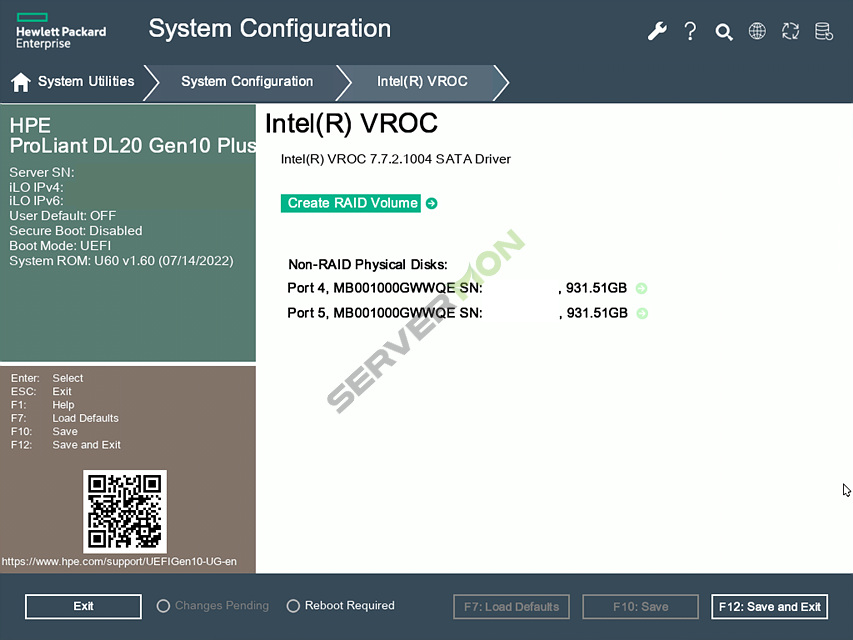Select the System Utilities breadcrumb
The height and width of the screenshot is (640, 853).
[86, 82]
